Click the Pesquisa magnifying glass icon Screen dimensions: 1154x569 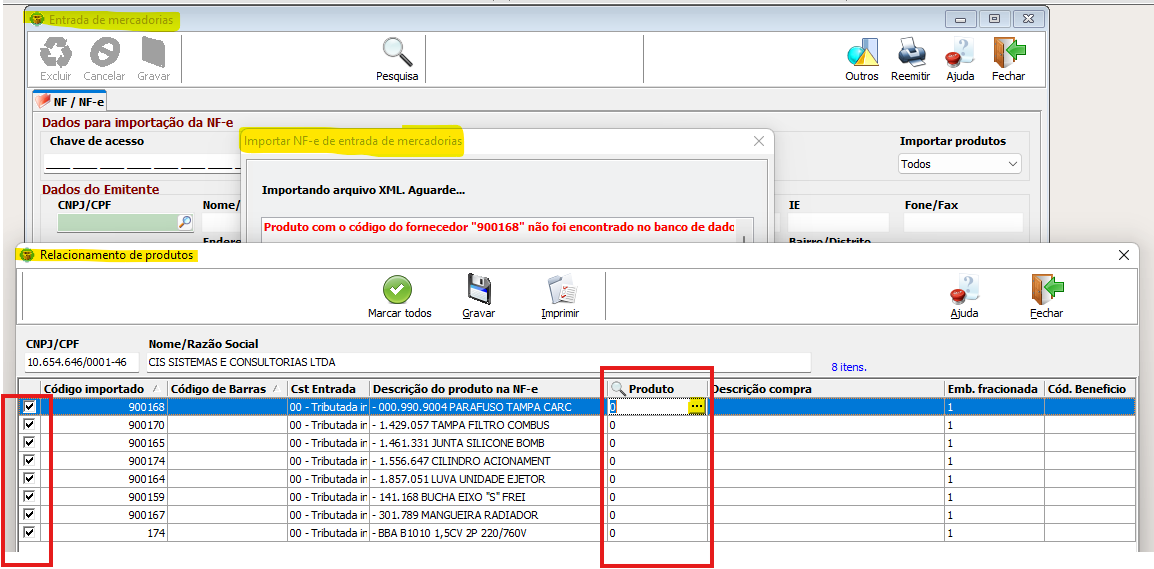tap(397, 52)
